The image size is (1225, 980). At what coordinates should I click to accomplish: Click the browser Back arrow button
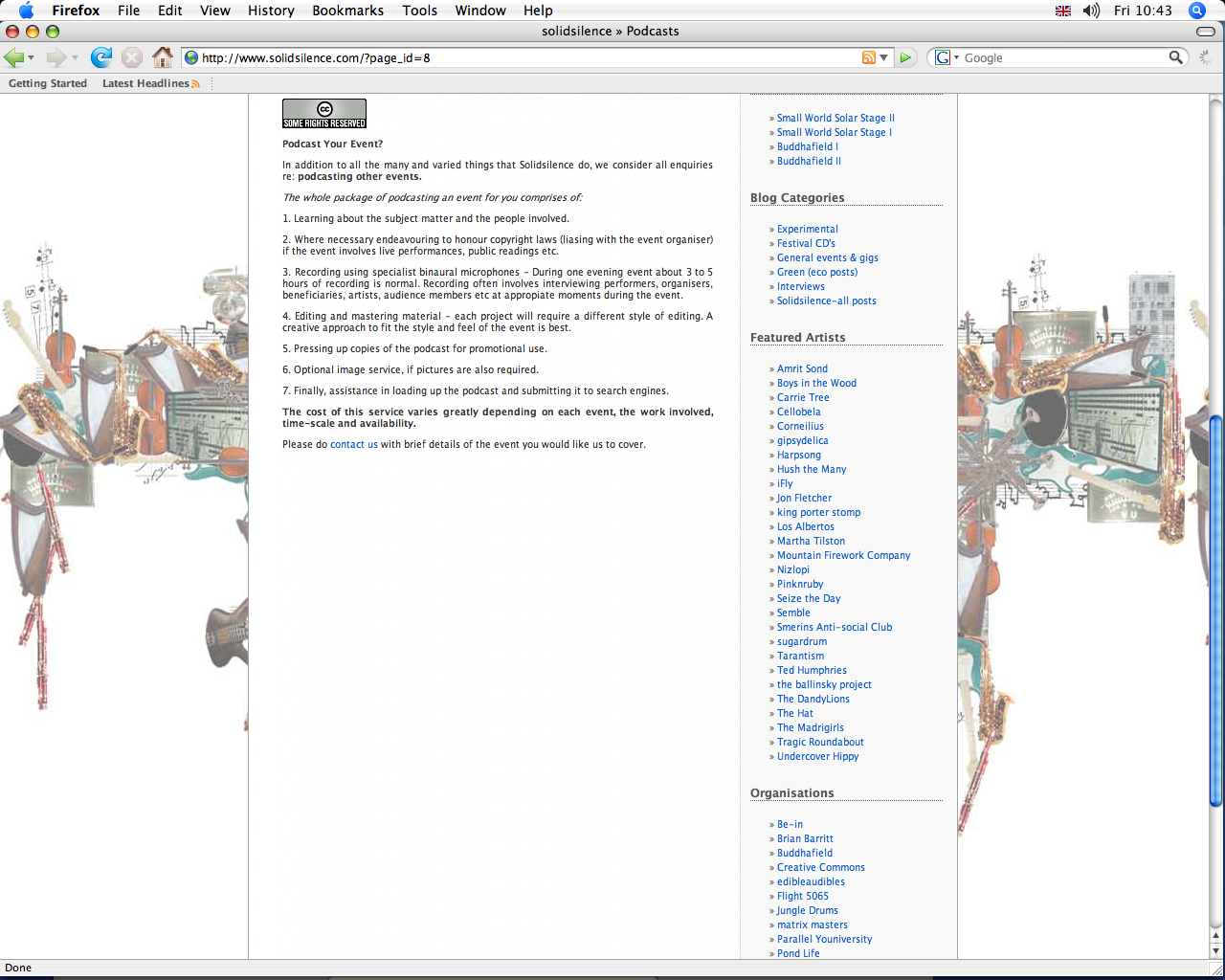tap(14, 57)
